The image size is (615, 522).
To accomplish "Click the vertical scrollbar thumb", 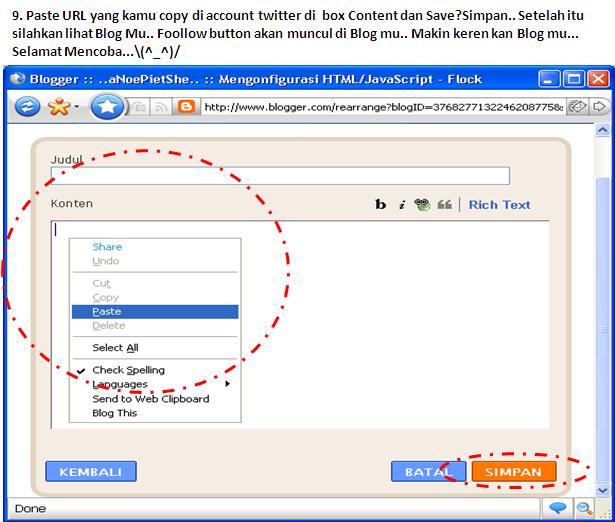I will [x=603, y=329].
